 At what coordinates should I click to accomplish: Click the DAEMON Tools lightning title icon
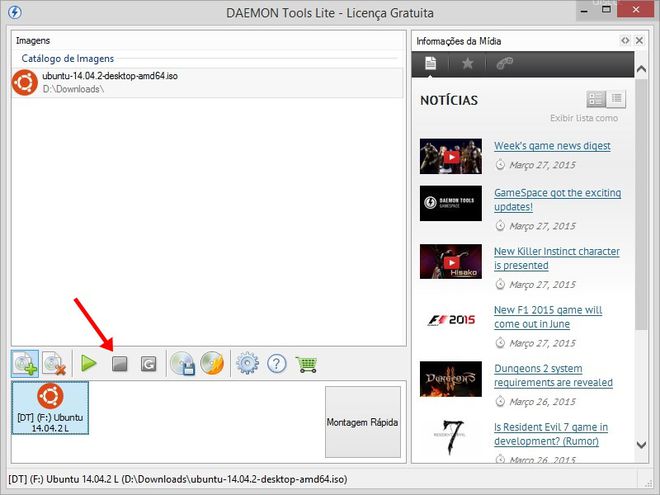(x=15, y=12)
